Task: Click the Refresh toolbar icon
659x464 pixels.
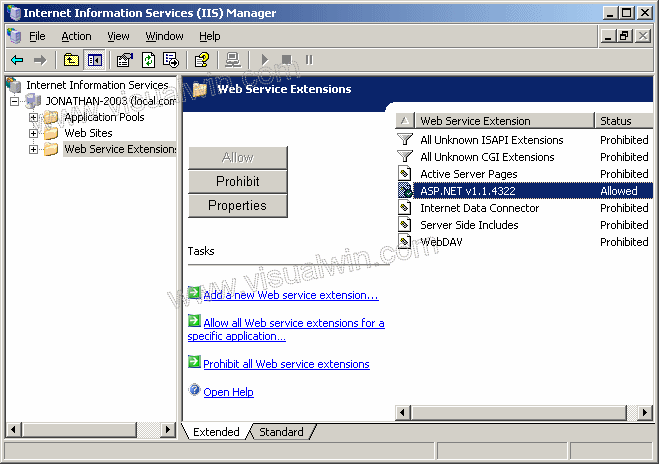Action: coord(150,60)
